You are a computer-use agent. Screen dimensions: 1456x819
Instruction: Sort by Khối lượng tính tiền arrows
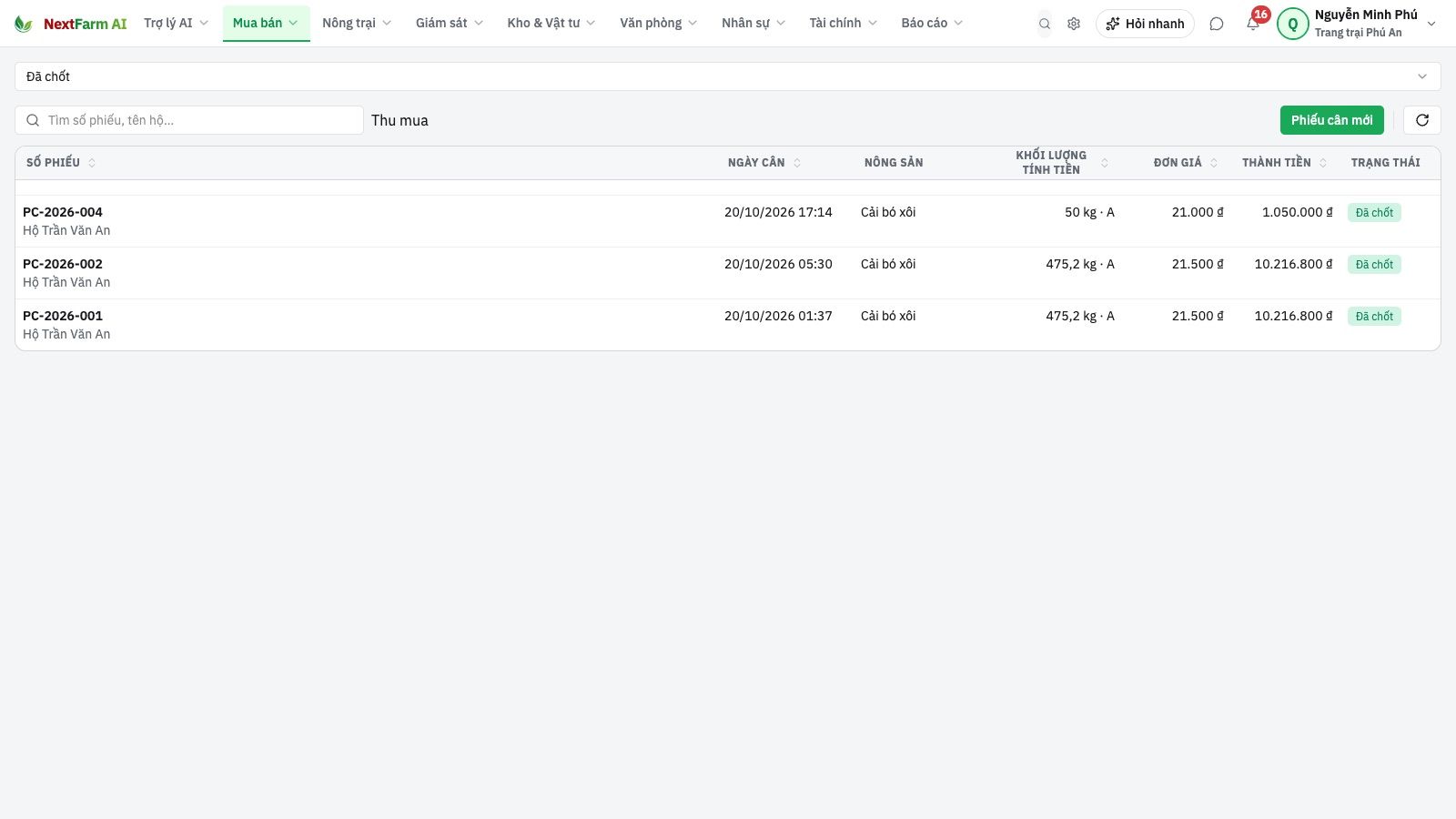click(x=1105, y=163)
